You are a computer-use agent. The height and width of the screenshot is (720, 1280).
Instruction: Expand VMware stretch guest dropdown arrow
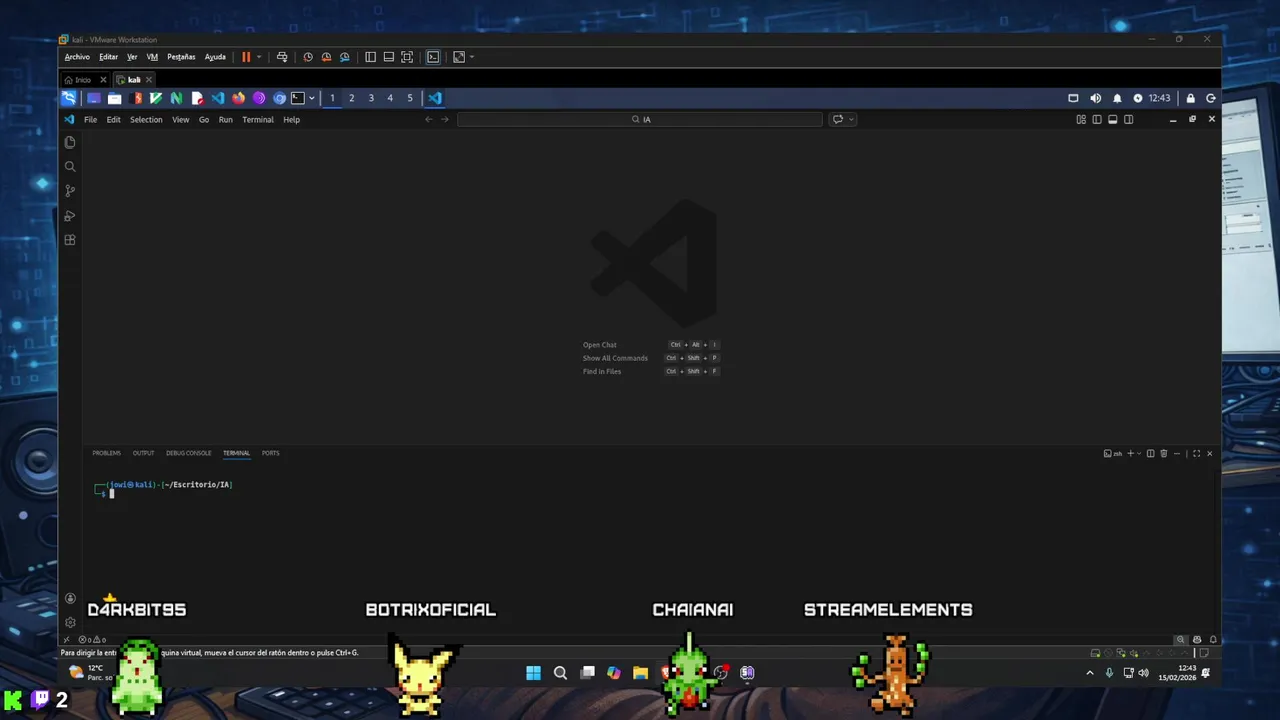tap(471, 57)
